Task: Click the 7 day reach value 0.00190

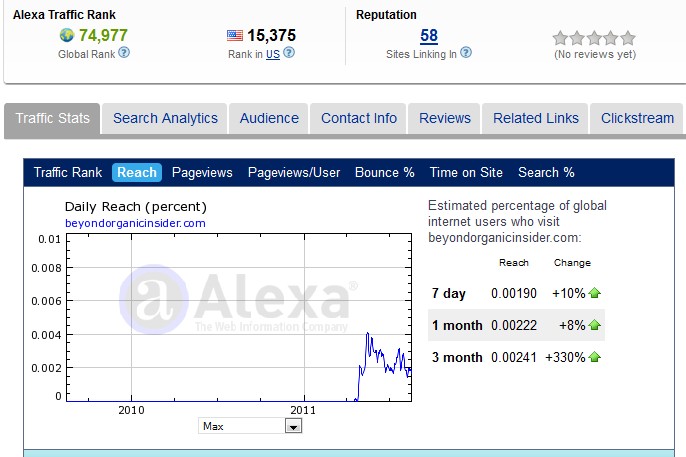Action: click(514, 293)
